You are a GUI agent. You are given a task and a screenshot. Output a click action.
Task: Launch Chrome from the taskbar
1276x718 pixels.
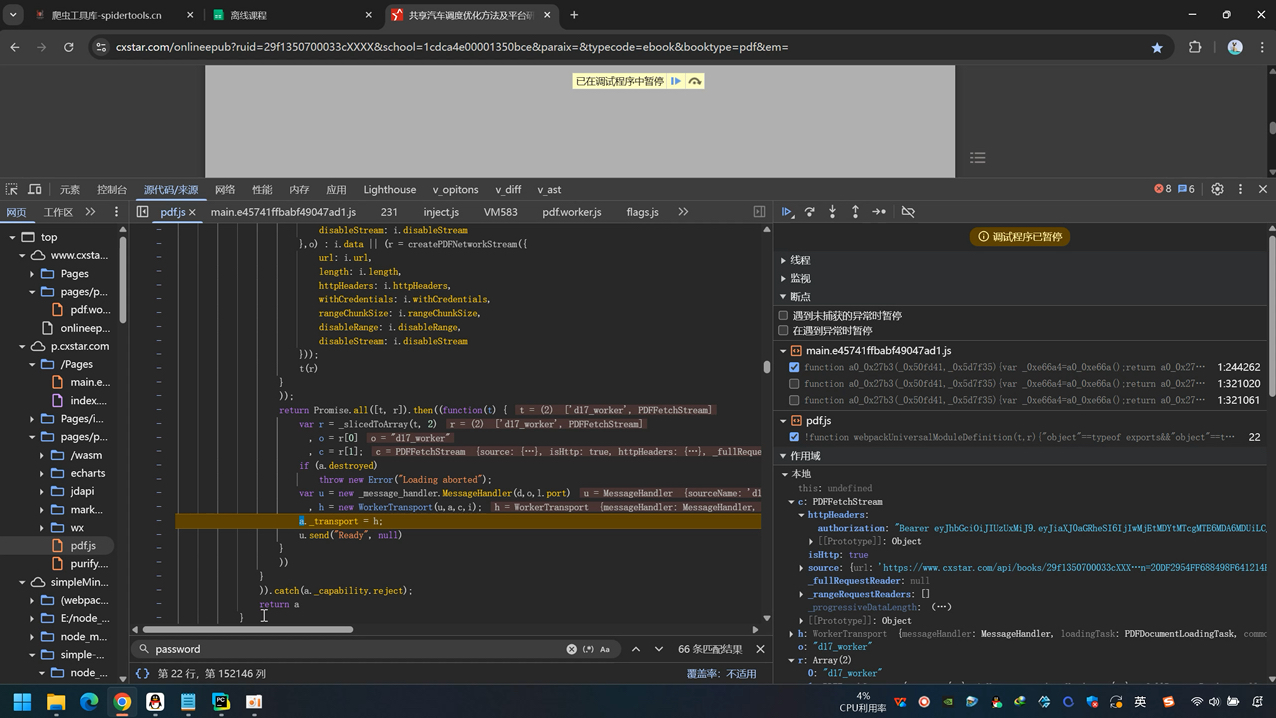[x=122, y=702]
